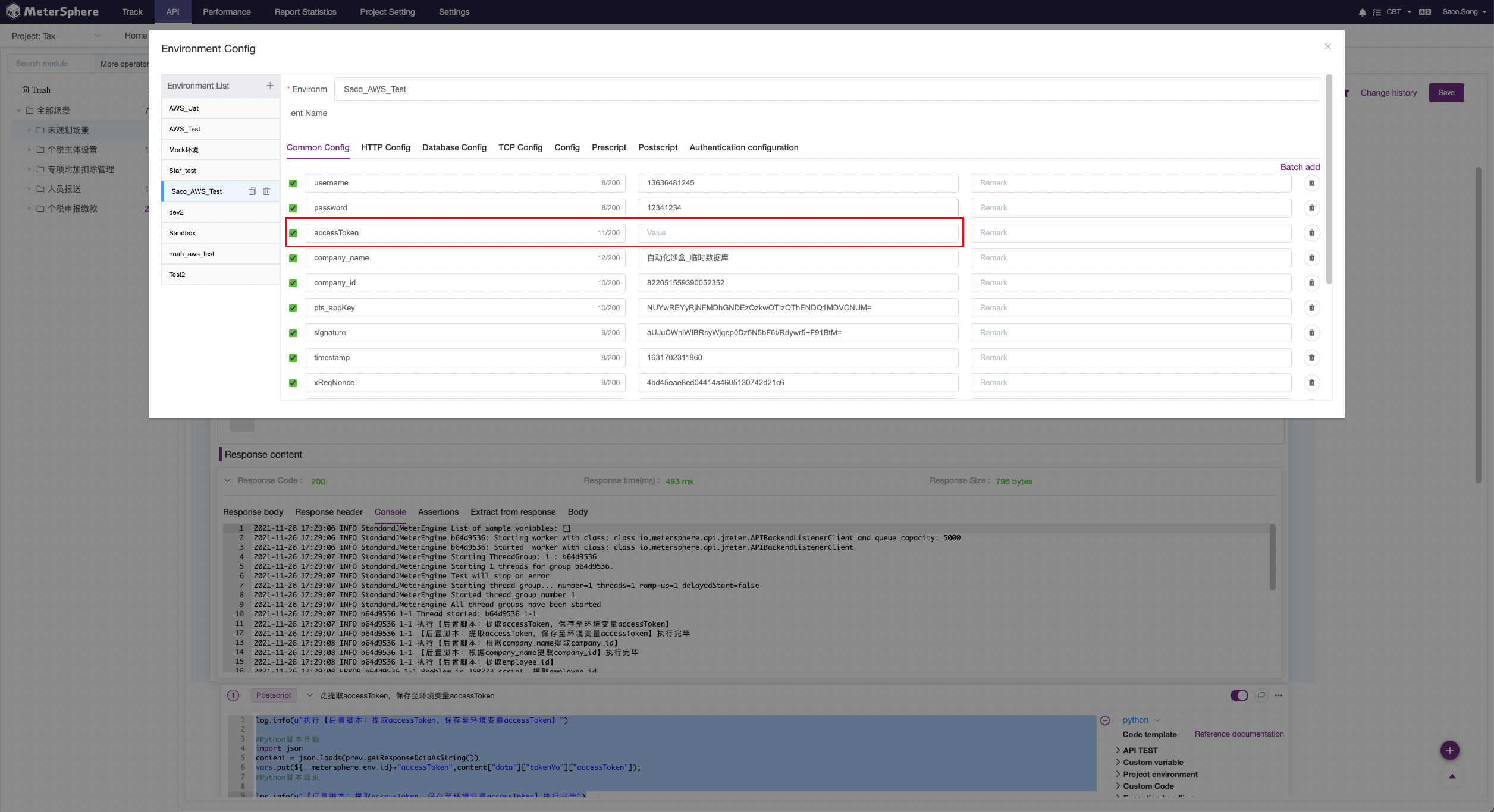Click the empty Value field for accessToken
This screenshot has height=812, width=1494.
(798, 232)
